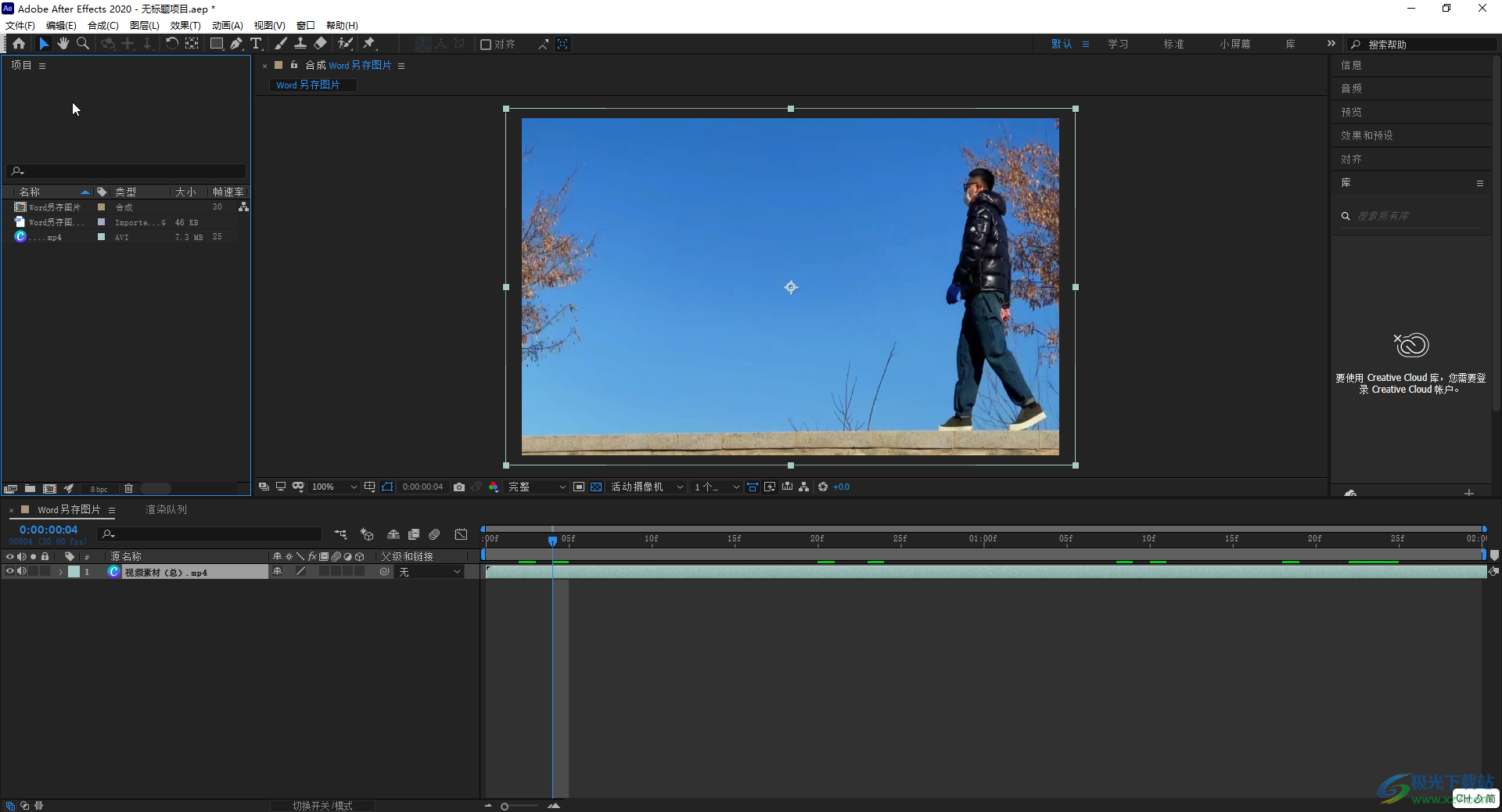The height and width of the screenshot is (812, 1502).
Task: Open the grid and guide options dropdown
Action: click(369, 487)
